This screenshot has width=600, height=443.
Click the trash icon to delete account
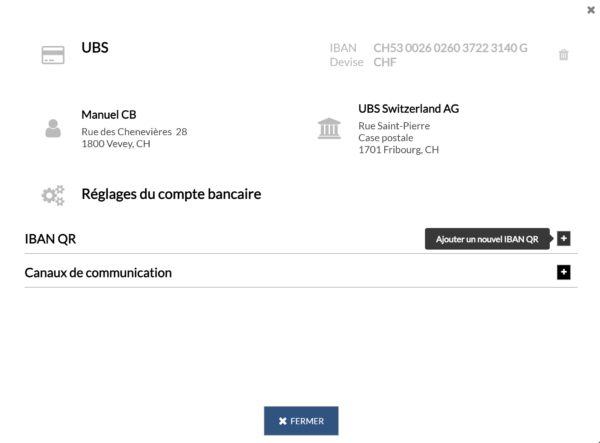click(x=563, y=55)
